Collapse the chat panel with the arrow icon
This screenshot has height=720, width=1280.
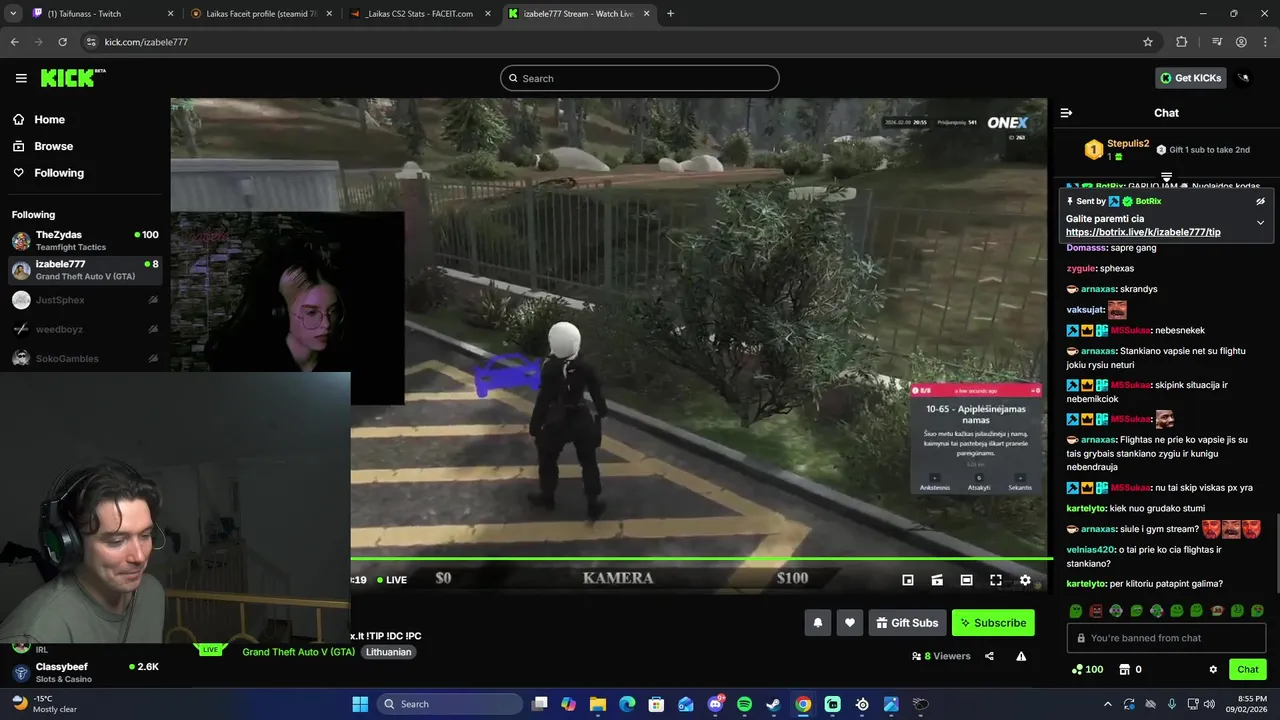[x=1066, y=113]
